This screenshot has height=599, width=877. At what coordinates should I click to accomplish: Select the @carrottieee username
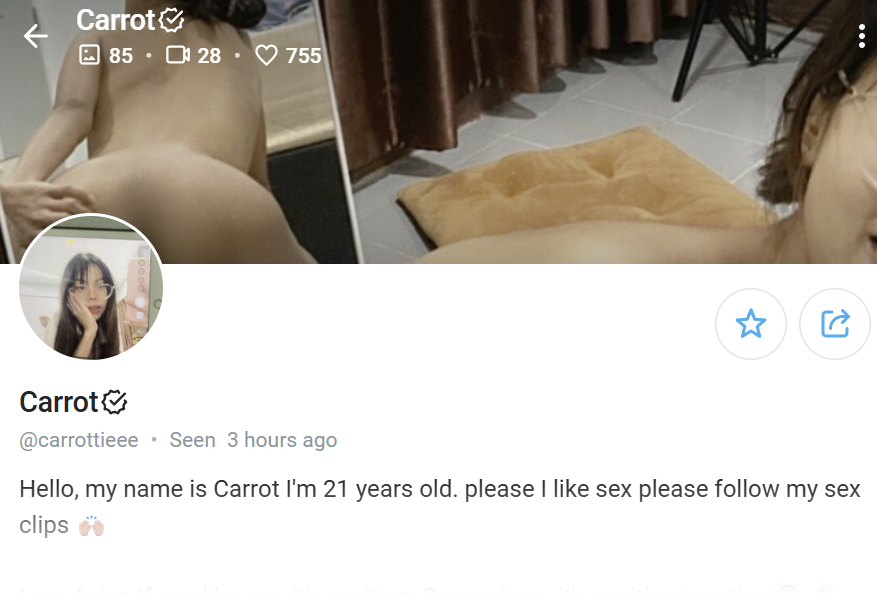[79, 440]
